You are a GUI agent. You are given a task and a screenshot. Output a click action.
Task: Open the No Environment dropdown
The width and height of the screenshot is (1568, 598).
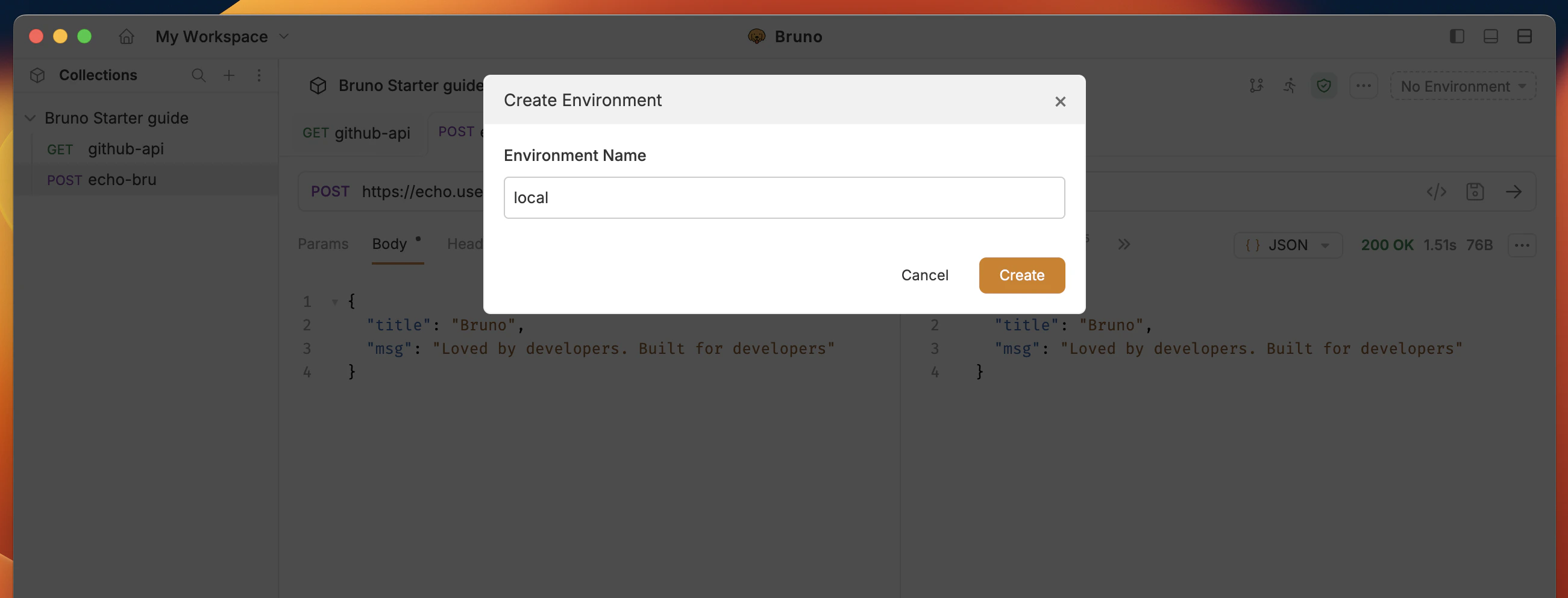coord(1463,86)
